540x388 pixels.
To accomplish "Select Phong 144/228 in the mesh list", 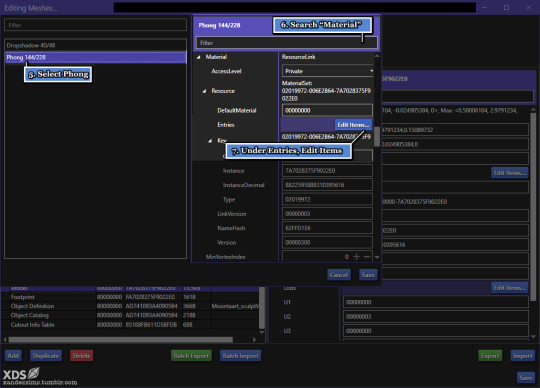I will pyautogui.click(x=96, y=57).
